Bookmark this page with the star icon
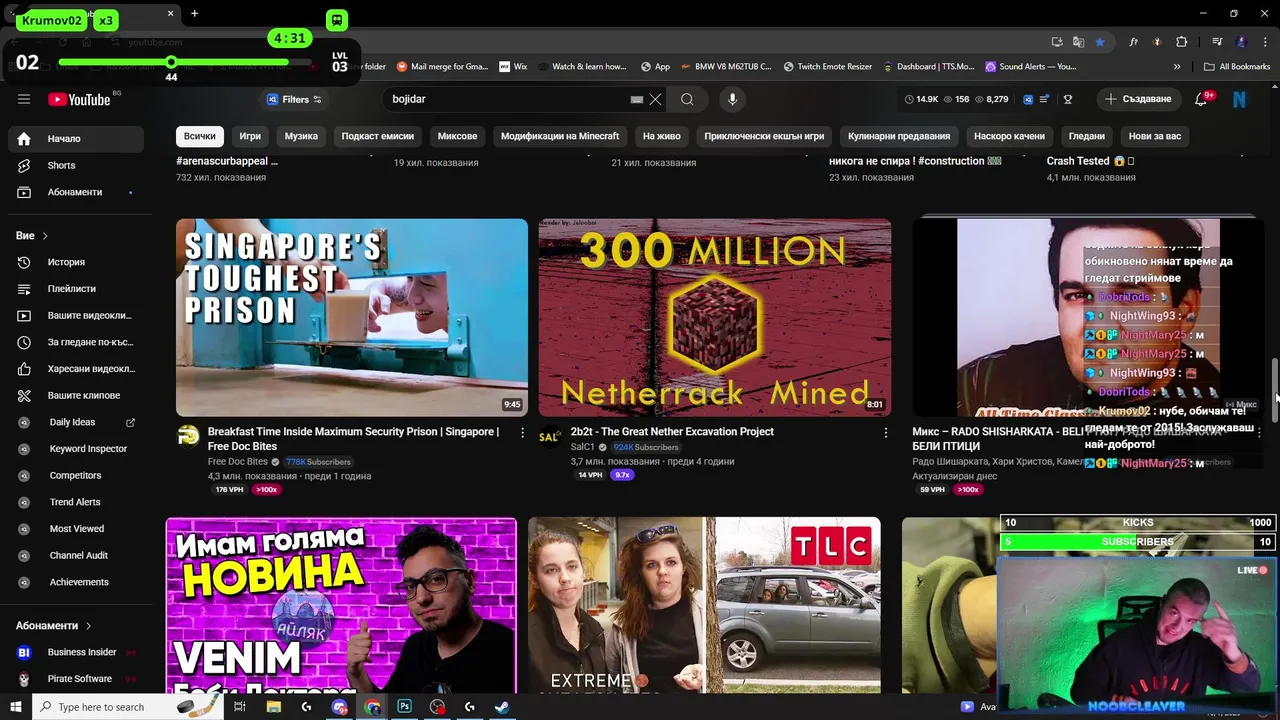Screen dimensions: 1280x720 click(x=1100, y=42)
